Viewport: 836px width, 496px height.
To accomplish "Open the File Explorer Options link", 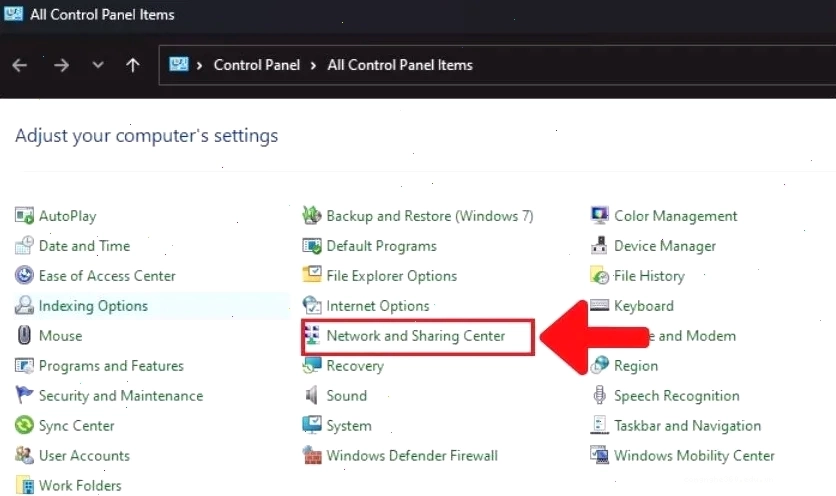I will [x=391, y=276].
